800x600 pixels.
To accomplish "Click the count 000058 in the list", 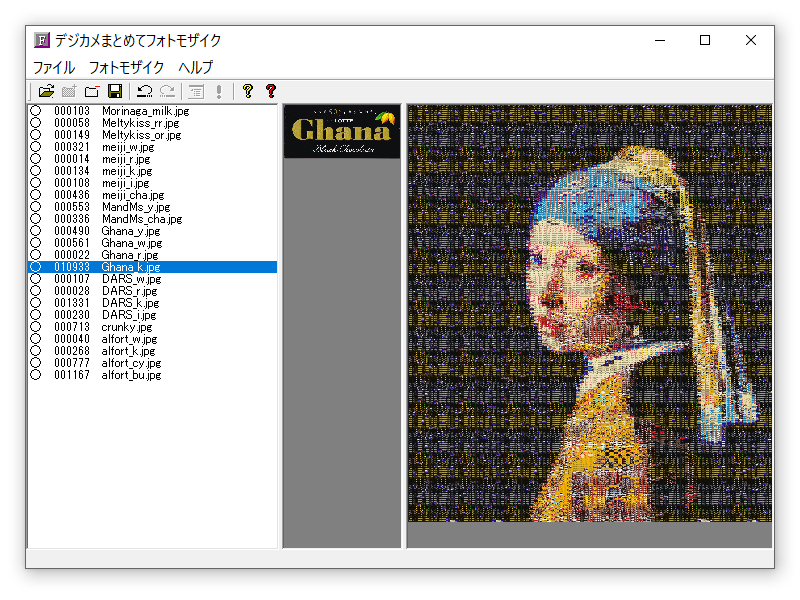I will pos(72,123).
